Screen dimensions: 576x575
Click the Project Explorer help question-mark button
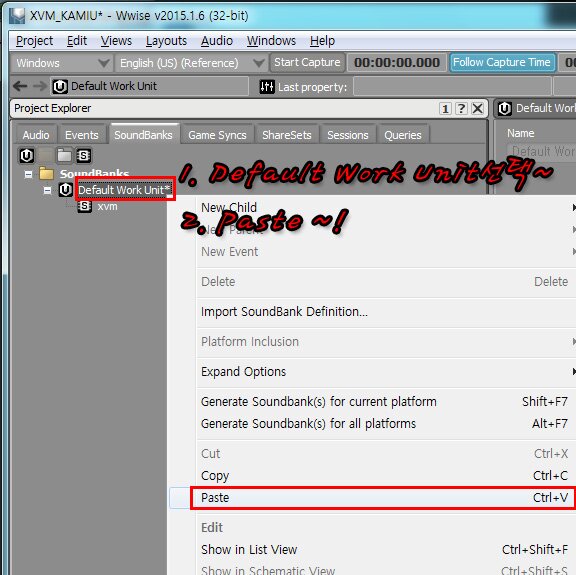point(461,108)
